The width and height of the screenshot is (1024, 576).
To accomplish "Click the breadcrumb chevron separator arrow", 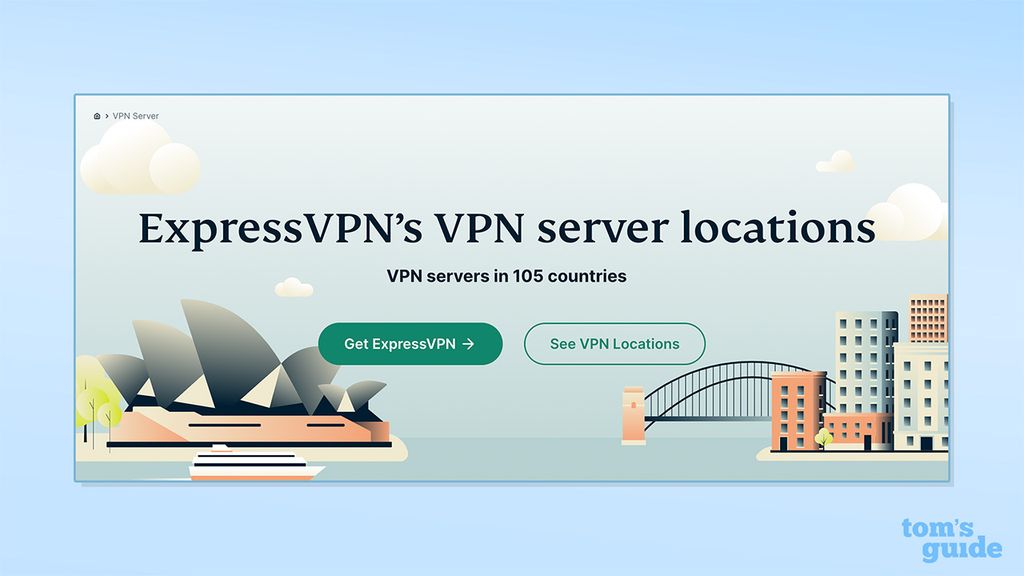I will [x=106, y=116].
